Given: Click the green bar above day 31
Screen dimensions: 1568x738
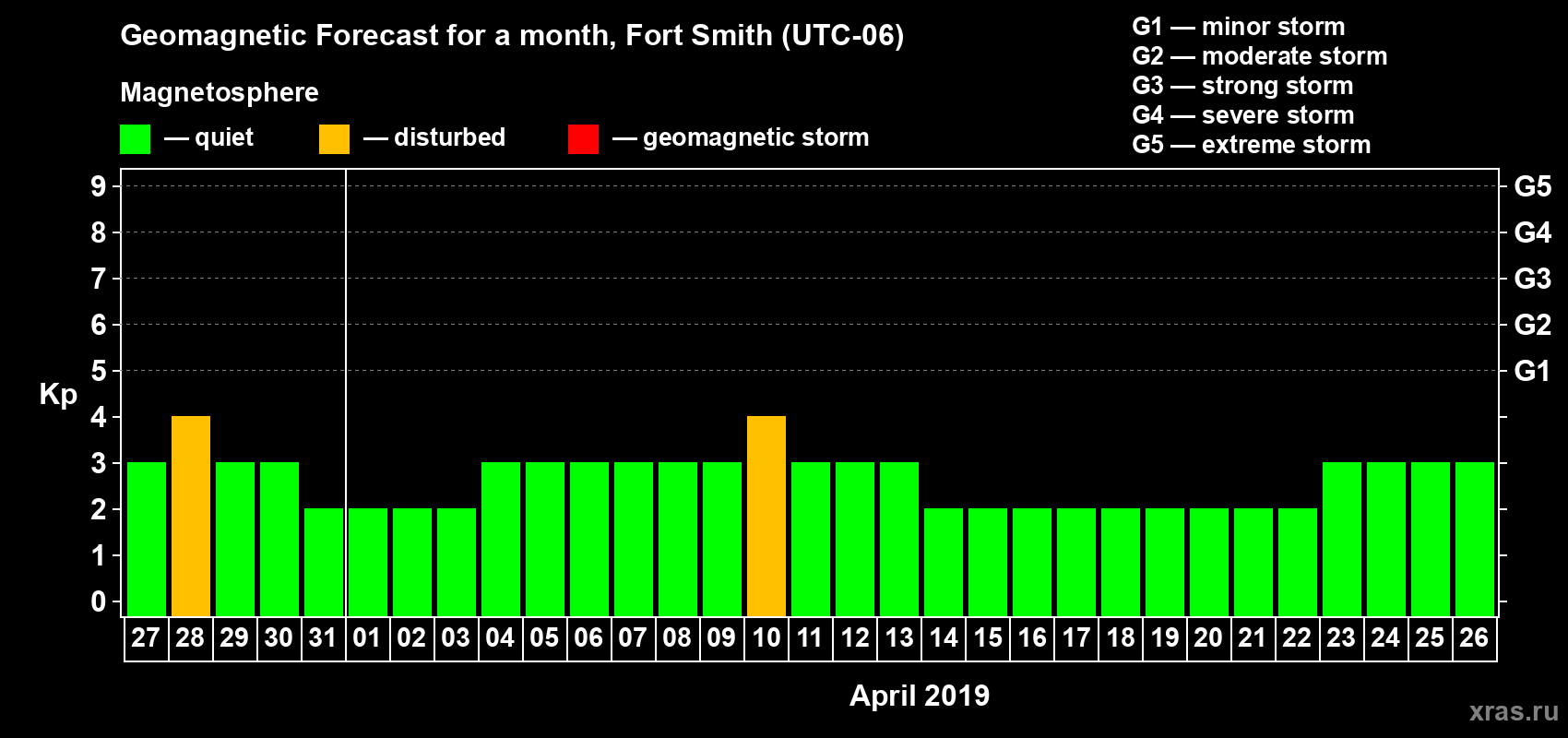Looking at the screenshot, I should [x=324, y=563].
